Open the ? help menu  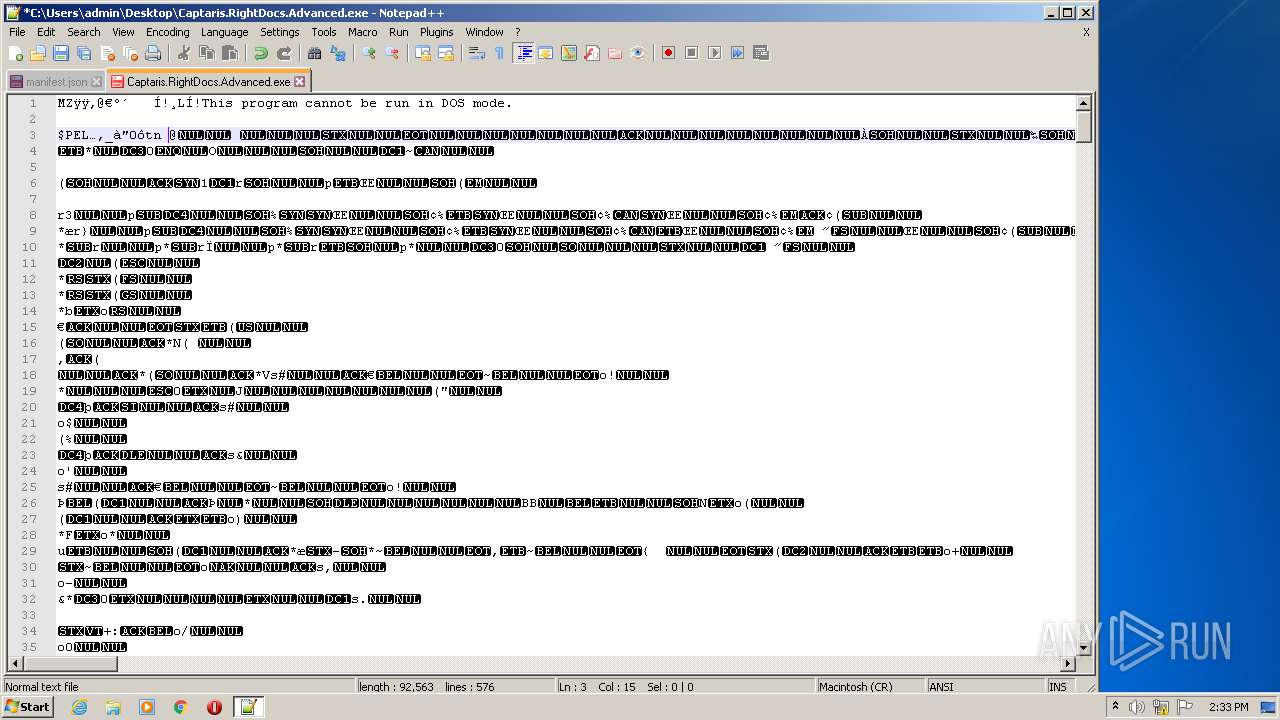click(x=517, y=32)
